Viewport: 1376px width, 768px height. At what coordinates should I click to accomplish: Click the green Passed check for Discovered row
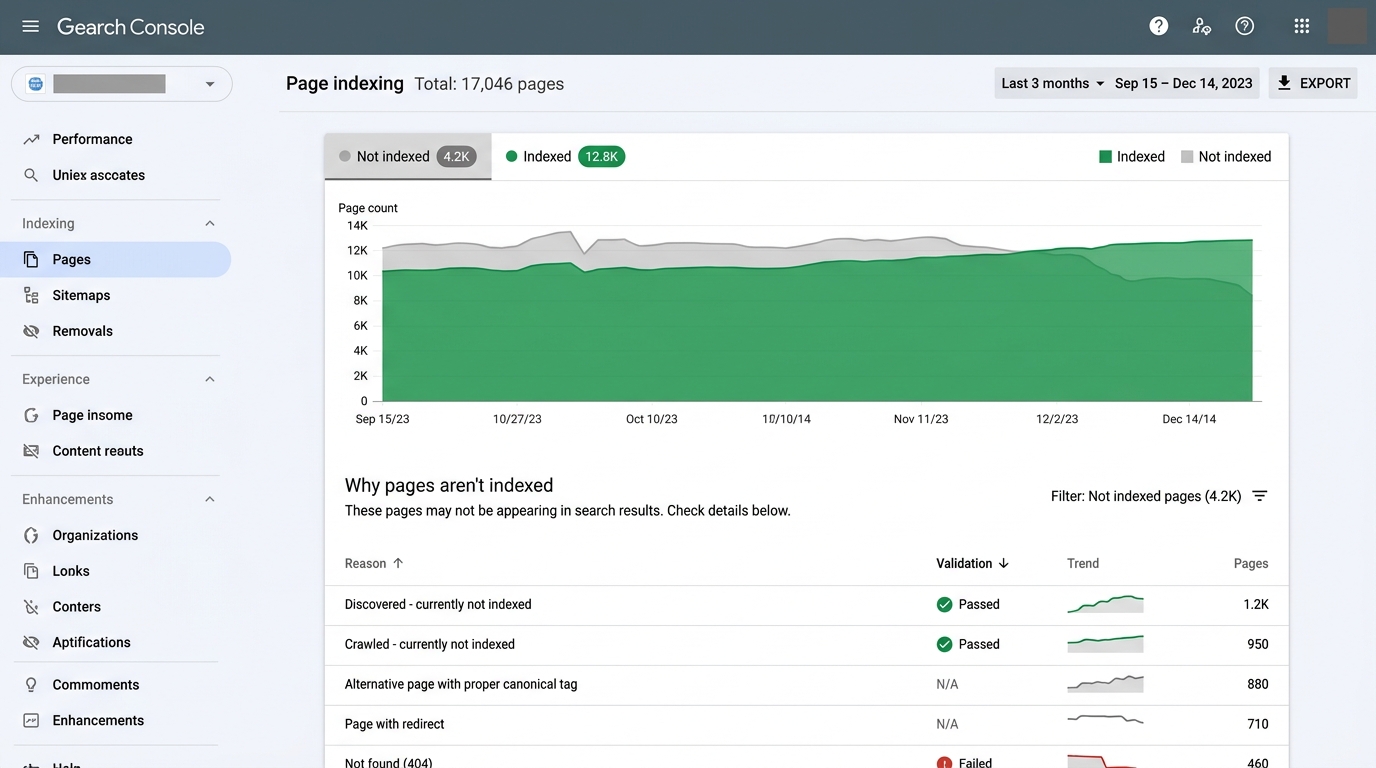click(944, 604)
